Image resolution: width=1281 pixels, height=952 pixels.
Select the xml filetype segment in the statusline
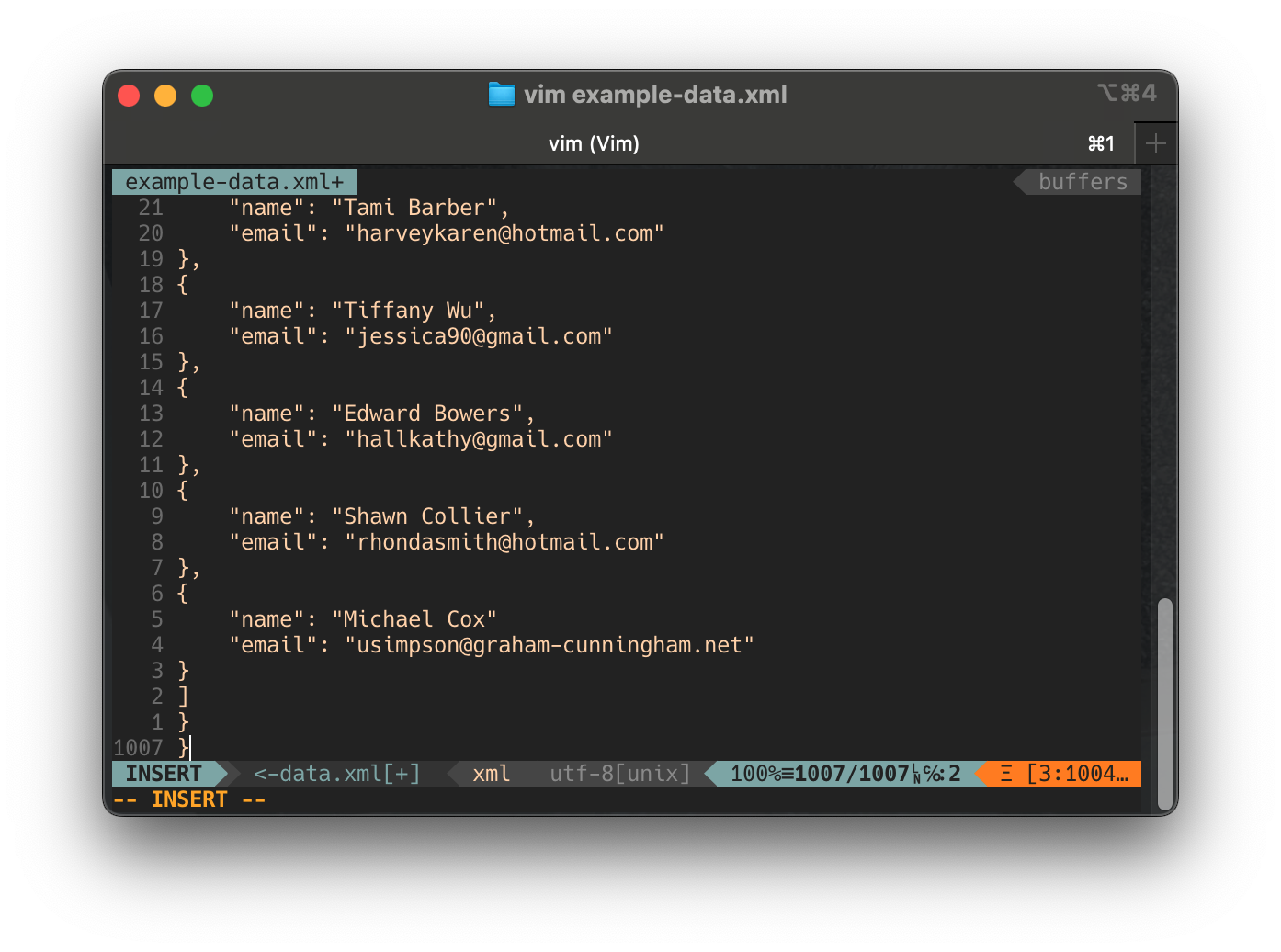(492, 774)
